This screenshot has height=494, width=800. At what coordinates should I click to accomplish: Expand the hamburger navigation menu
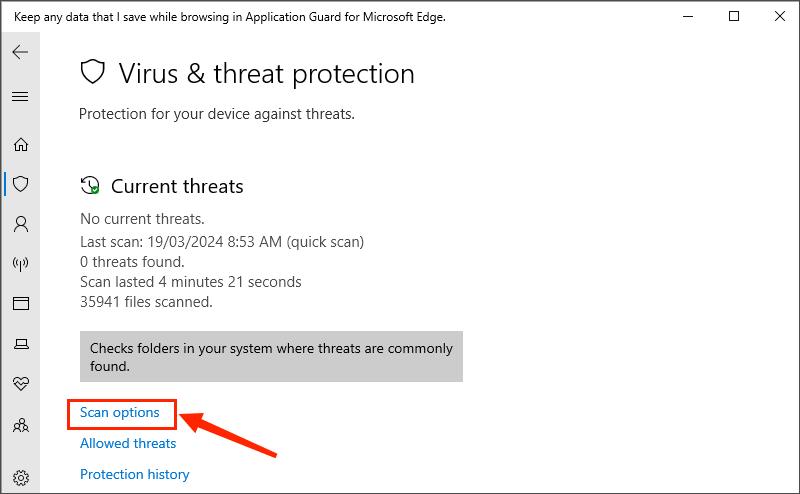coord(20,97)
